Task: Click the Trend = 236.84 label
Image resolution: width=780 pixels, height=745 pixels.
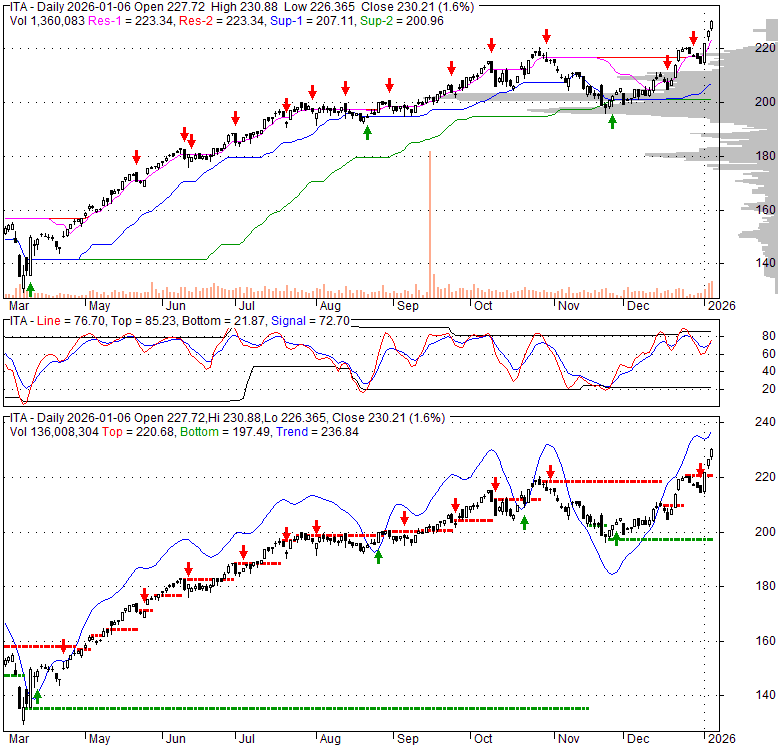Action: 317,432
